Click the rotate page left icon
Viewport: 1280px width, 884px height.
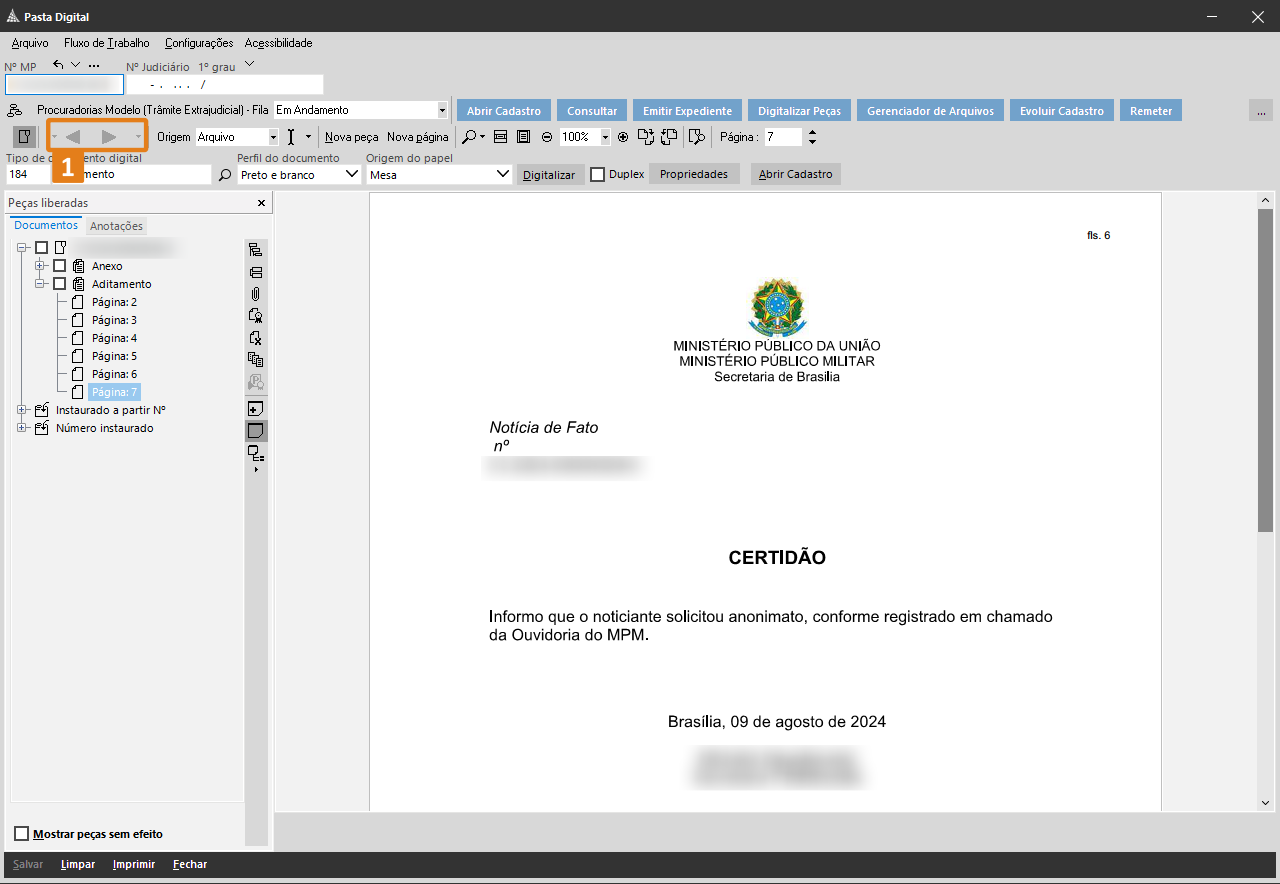[x=669, y=137]
